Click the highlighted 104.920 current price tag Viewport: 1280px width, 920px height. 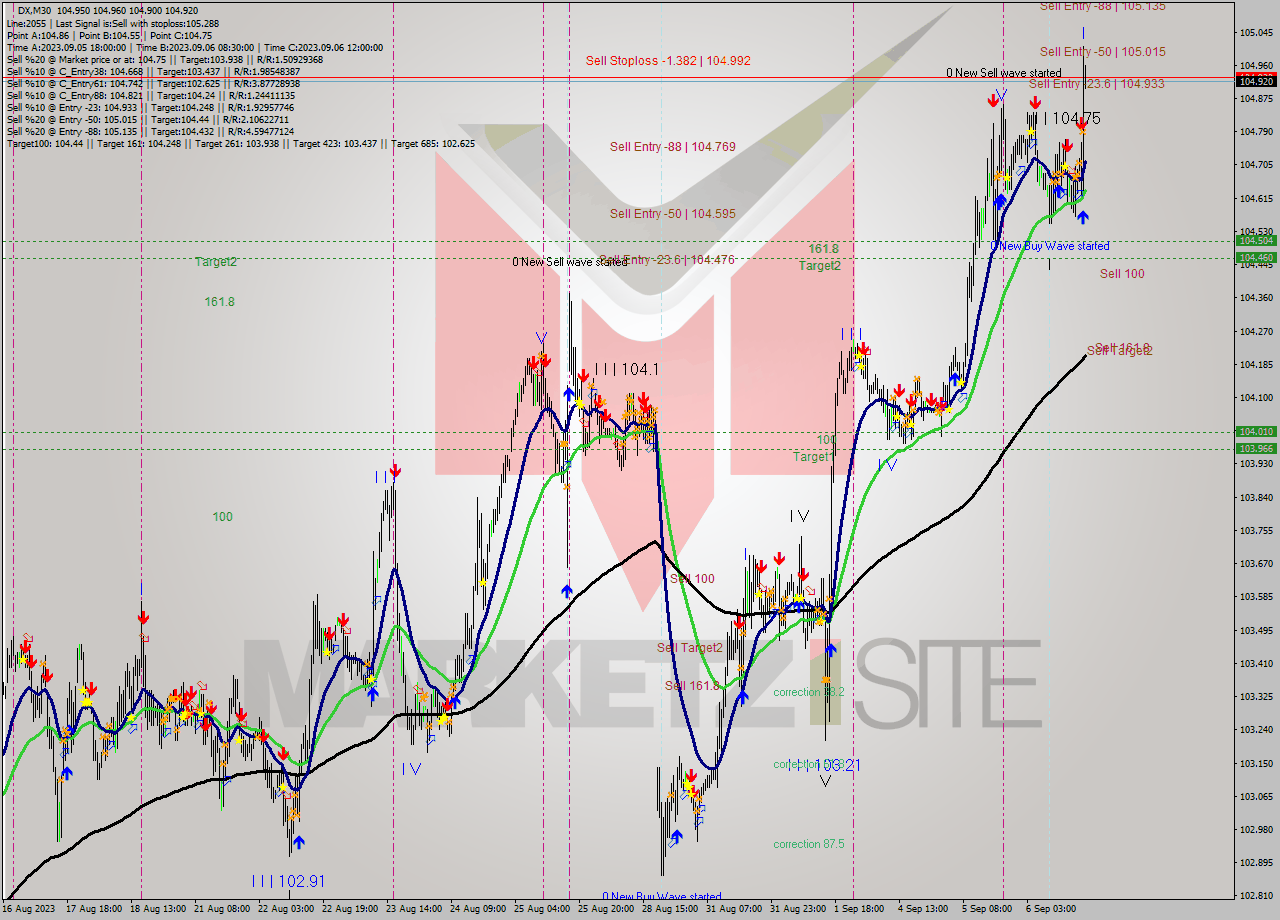(x=1257, y=81)
